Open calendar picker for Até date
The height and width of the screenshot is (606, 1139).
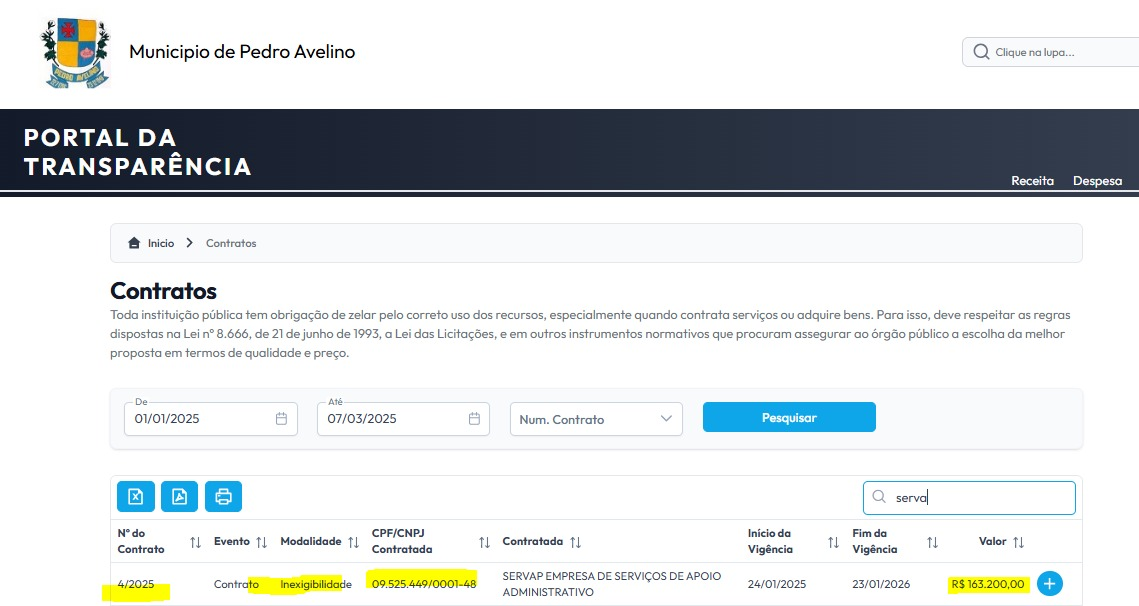(x=474, y=419)
